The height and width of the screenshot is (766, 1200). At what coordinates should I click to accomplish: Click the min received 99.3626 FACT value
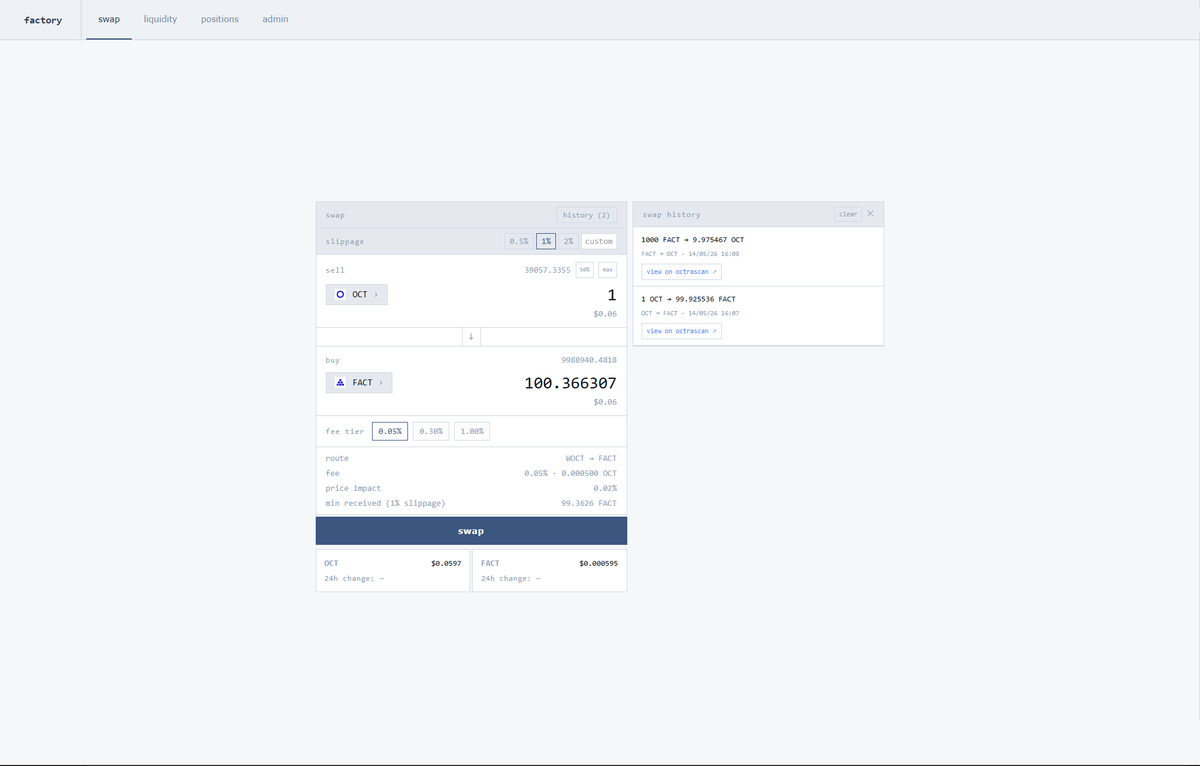pos(589,503)
